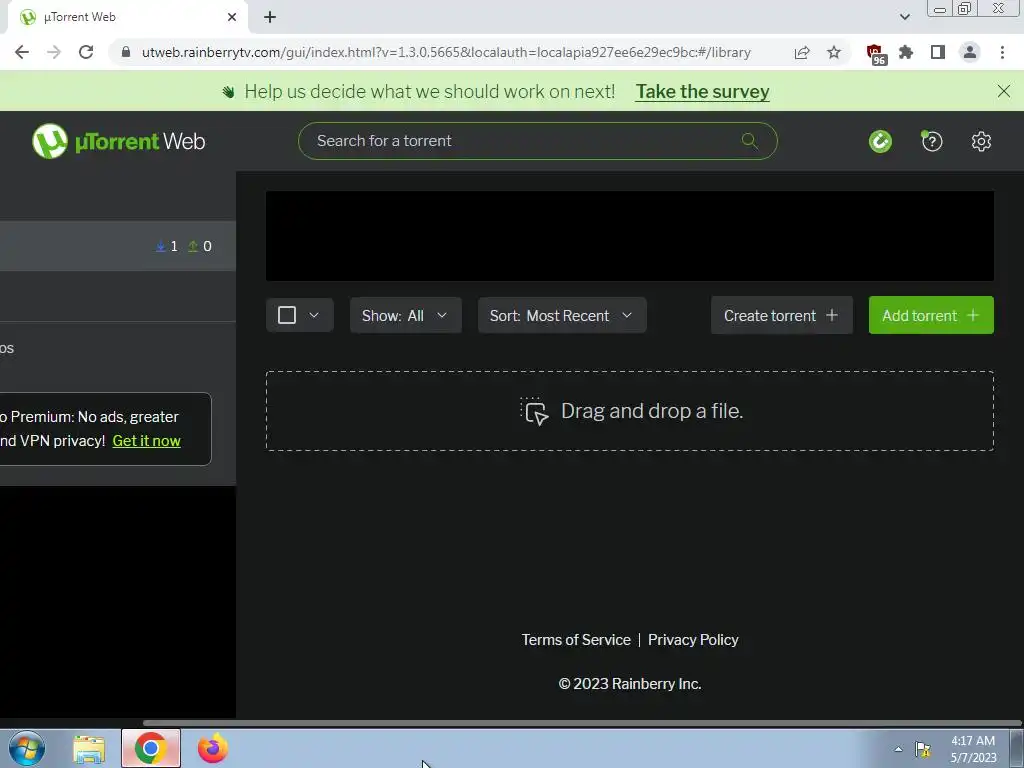Open a new browser tab
The height and width of the screenshot is (768, 1024).
tap(270, 18)
